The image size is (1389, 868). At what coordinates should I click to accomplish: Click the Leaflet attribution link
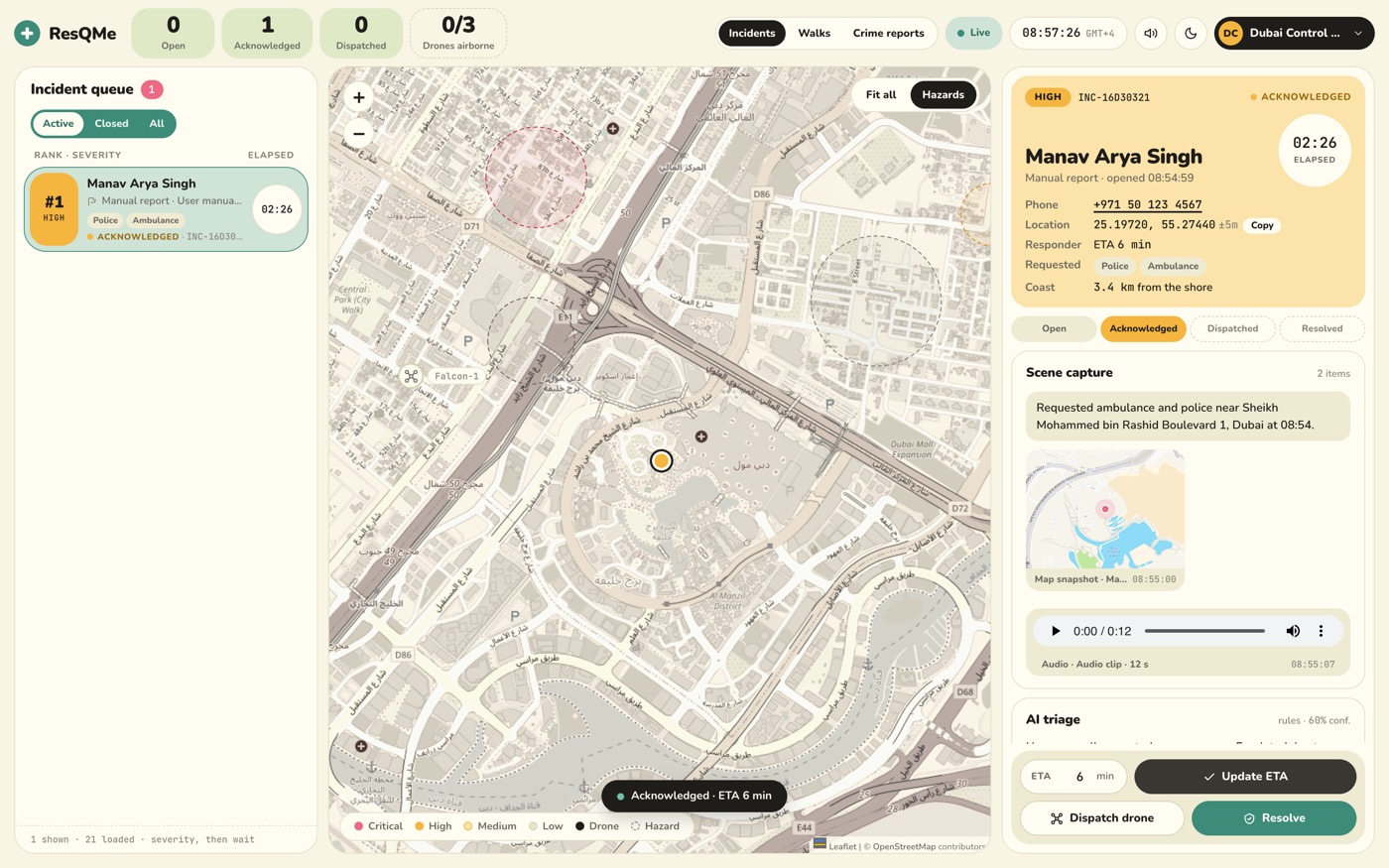click(x=842, y=846)
